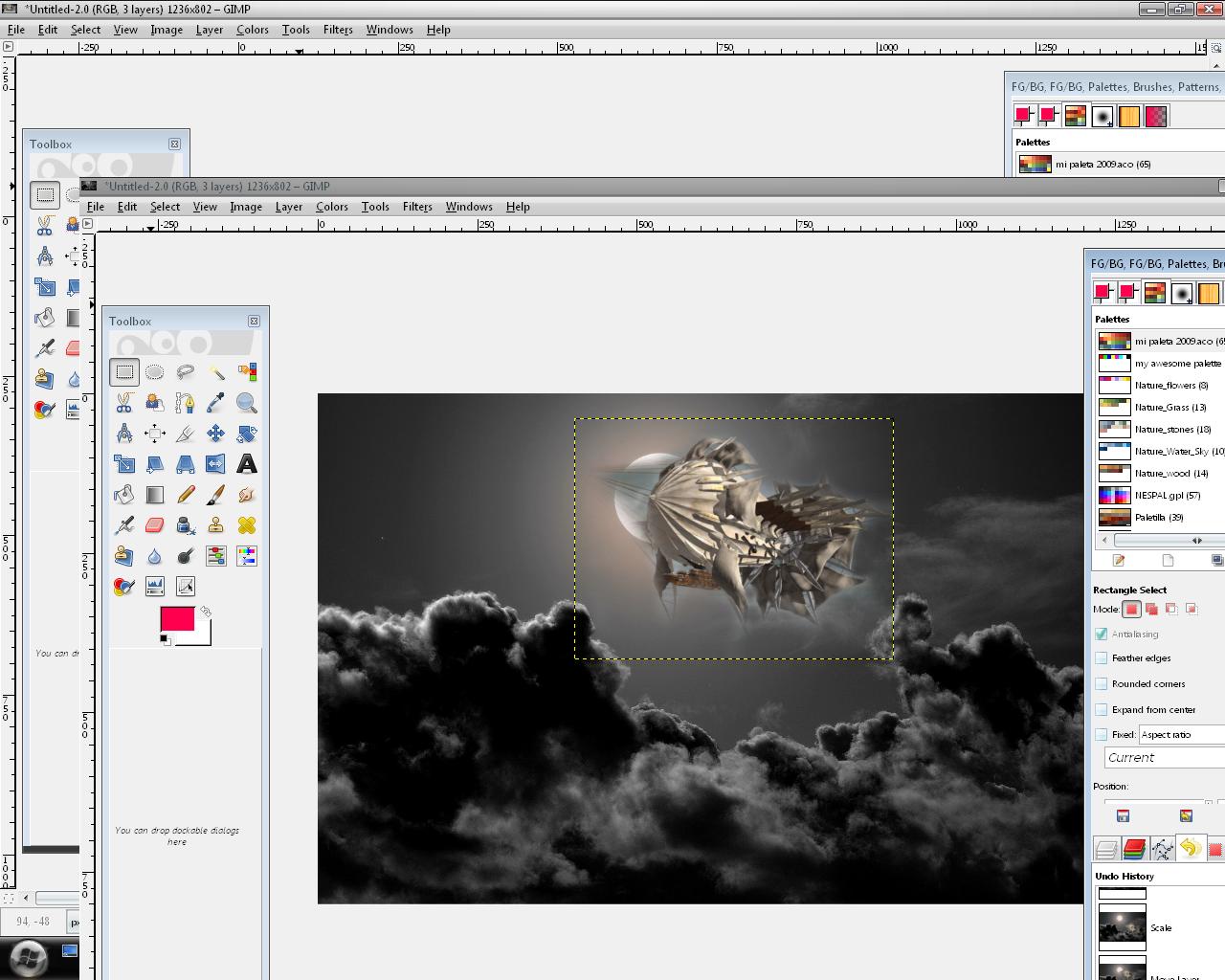
Task: Enable the Feather edges checkbox
Action: 1102,657
